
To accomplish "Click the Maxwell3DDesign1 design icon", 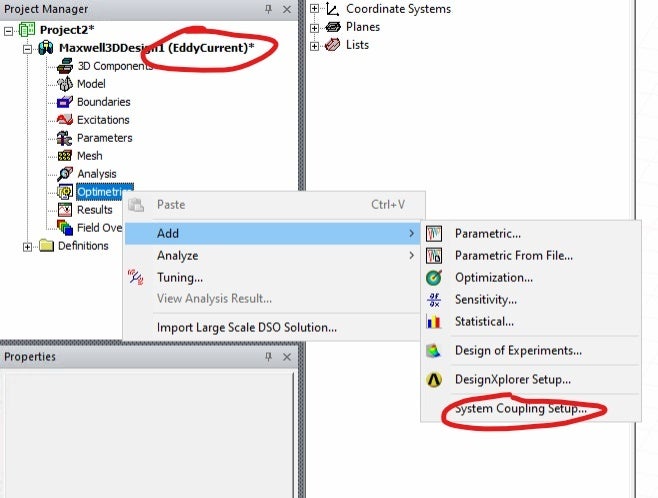I will (46, 48).
